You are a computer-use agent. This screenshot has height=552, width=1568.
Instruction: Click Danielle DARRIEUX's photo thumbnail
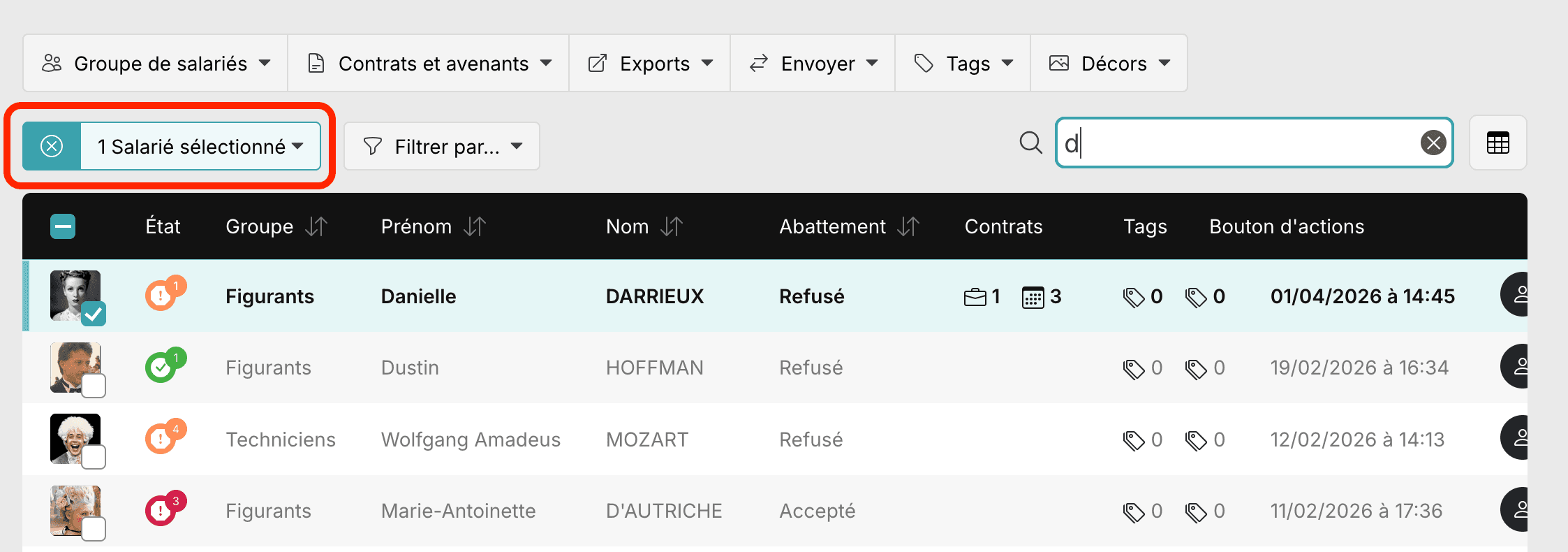pos(75,295)
